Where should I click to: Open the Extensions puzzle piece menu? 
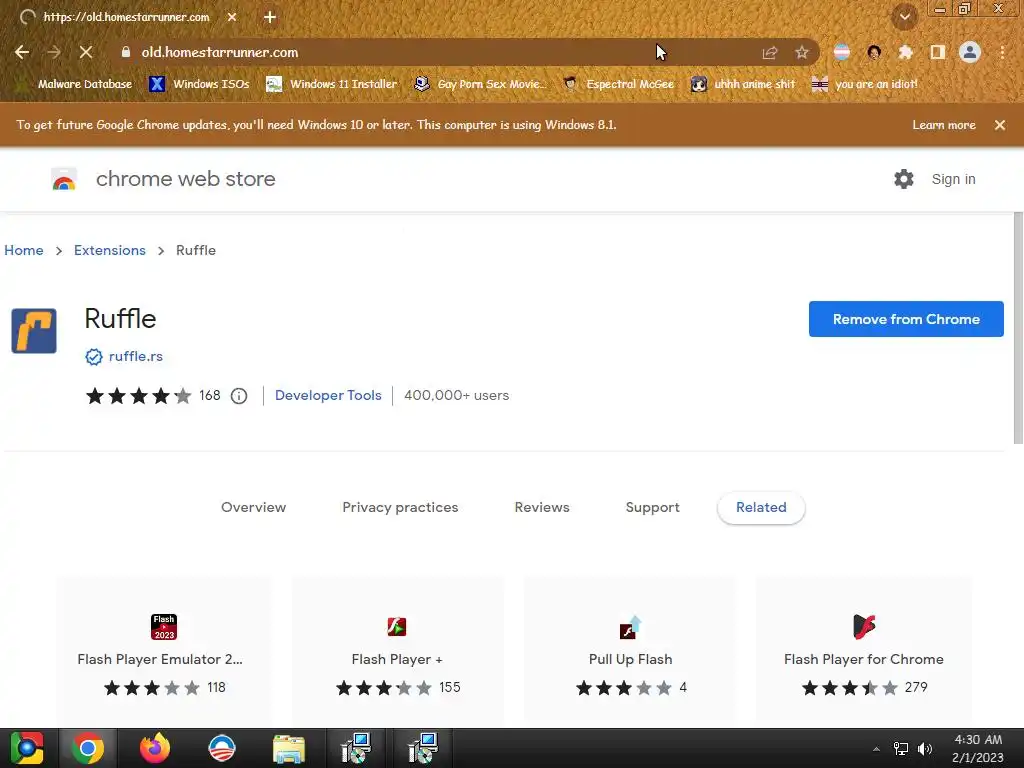pyautogui.click(x=905, y=52)
